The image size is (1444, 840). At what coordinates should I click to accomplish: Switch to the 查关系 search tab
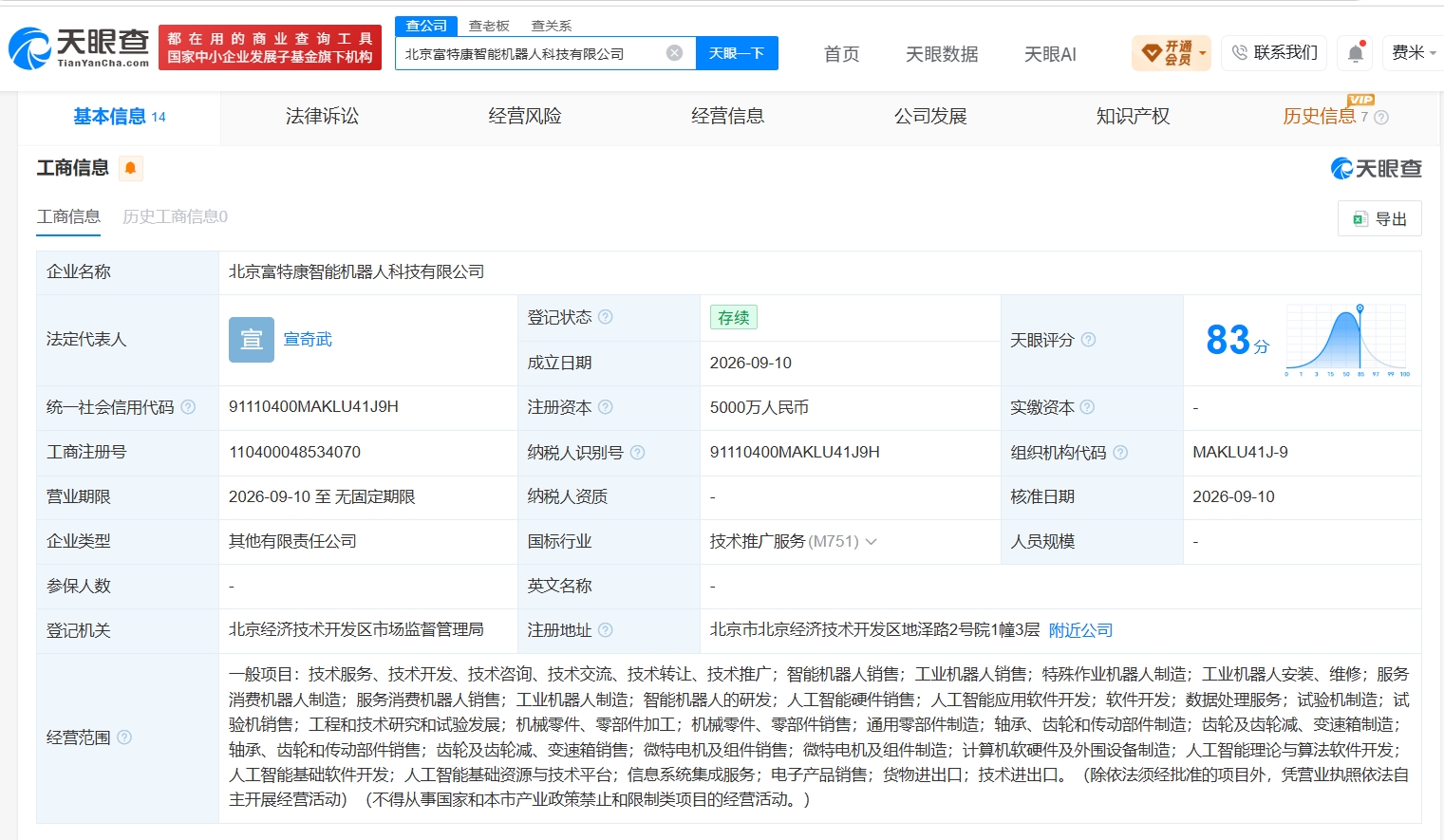[x=552, y=26]
